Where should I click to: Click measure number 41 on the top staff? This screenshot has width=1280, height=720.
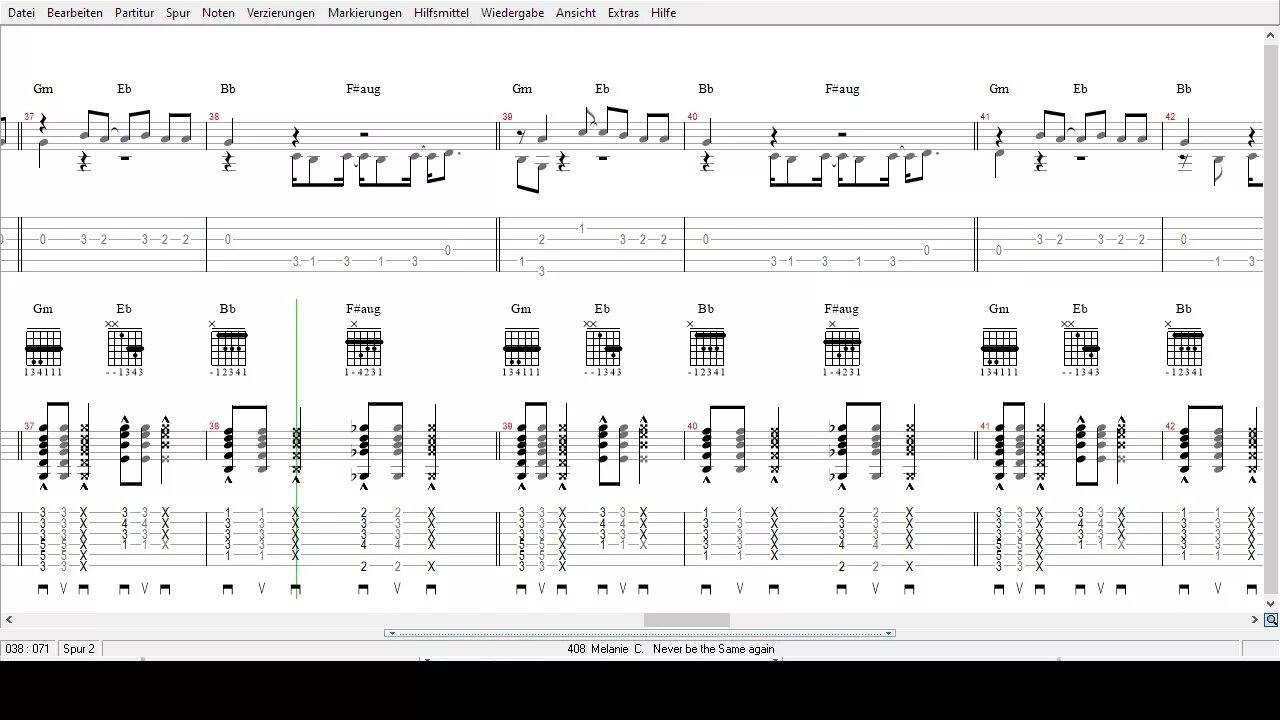point(985,117)
